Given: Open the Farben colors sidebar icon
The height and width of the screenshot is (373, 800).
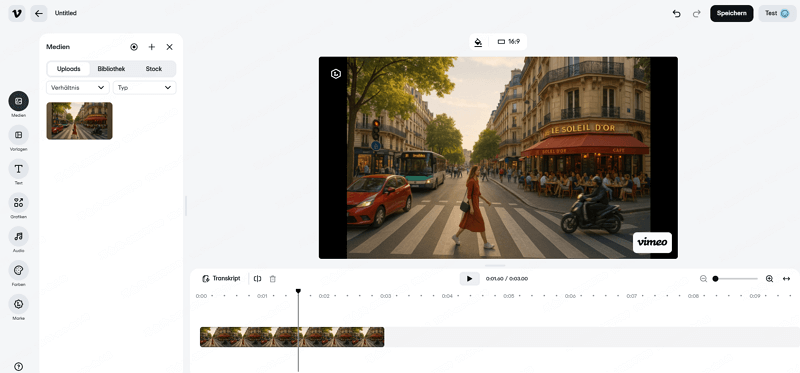Looking at the screenshot, I should (18, 270).
